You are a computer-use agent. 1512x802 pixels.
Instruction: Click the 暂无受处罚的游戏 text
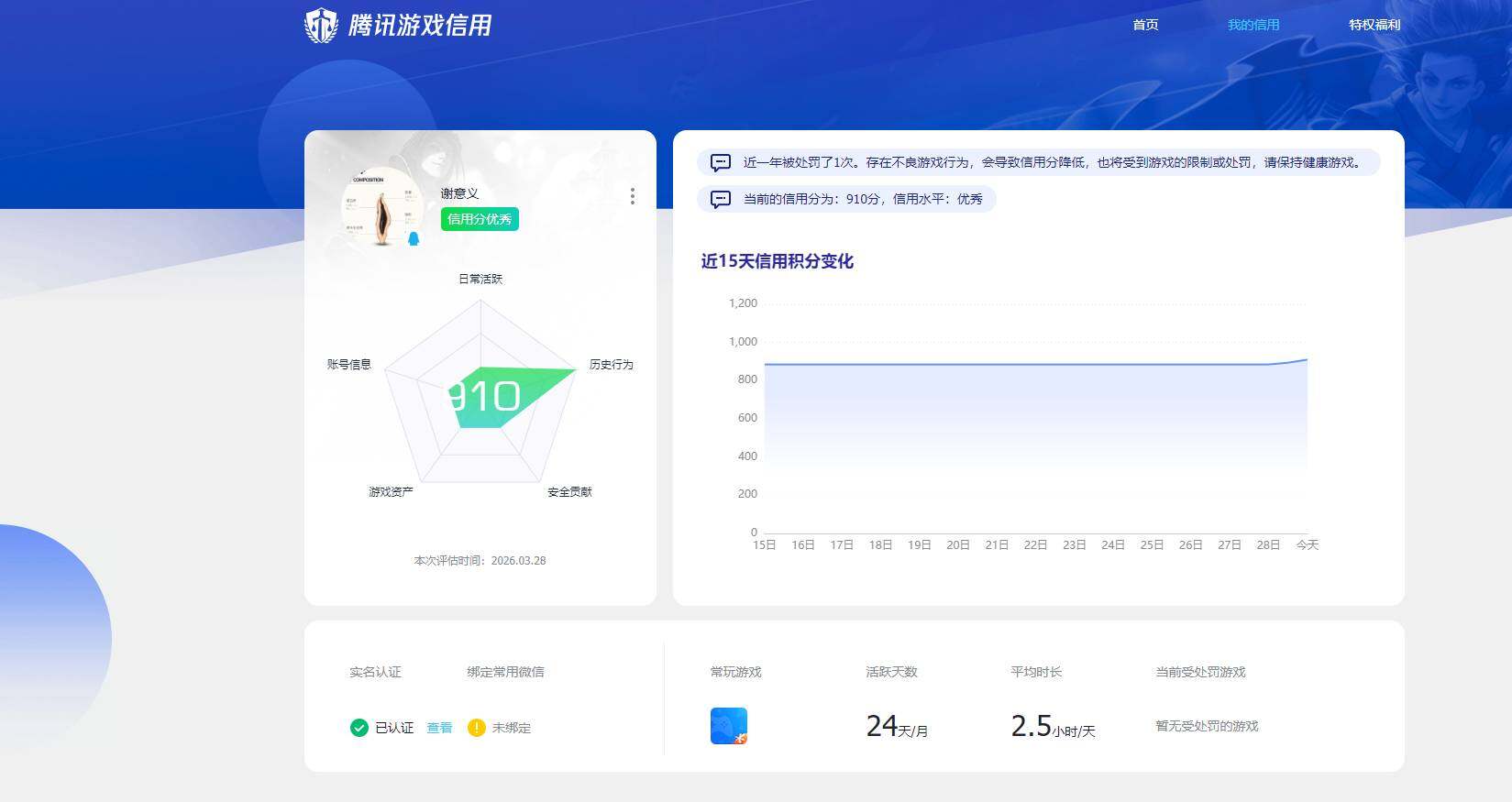coord(1207,726)
